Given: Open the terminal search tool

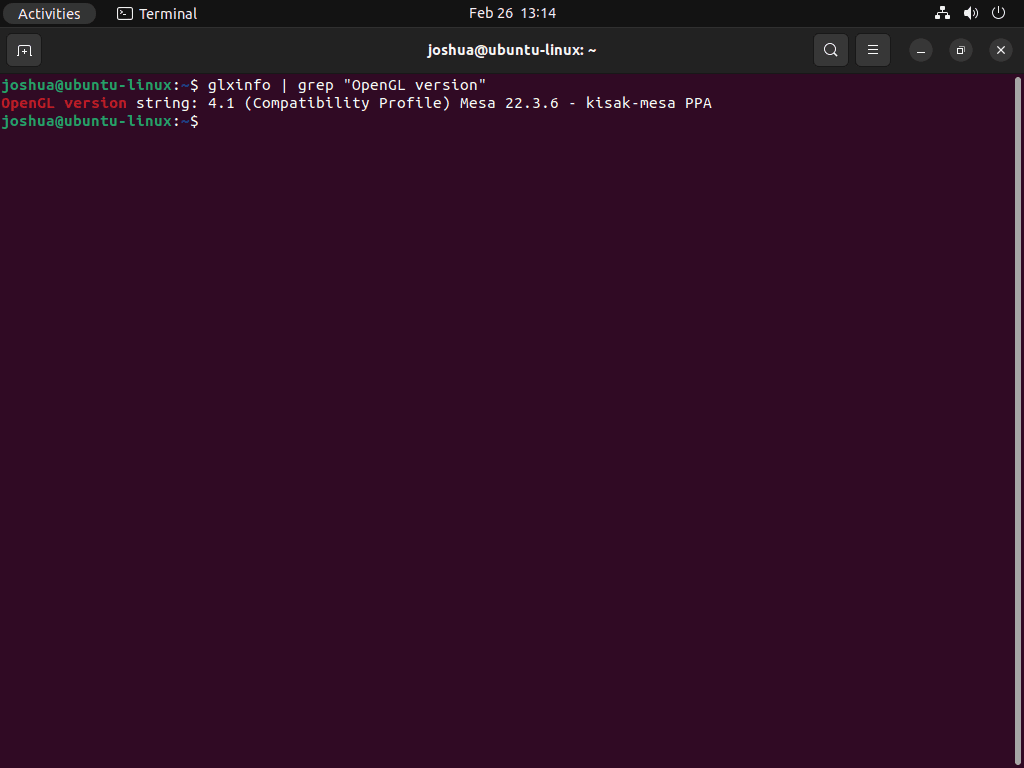Looking at the screenshot, I should point(831,50).
